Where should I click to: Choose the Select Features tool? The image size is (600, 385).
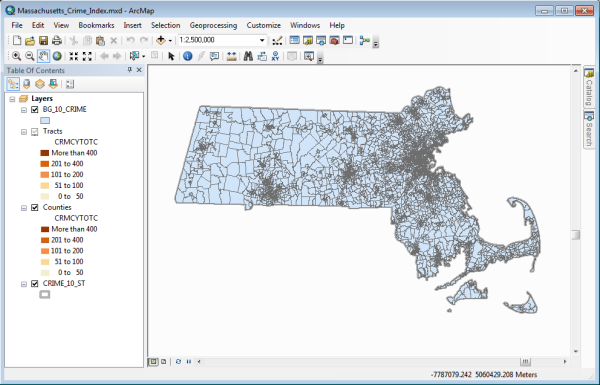[x=134, y=56]
